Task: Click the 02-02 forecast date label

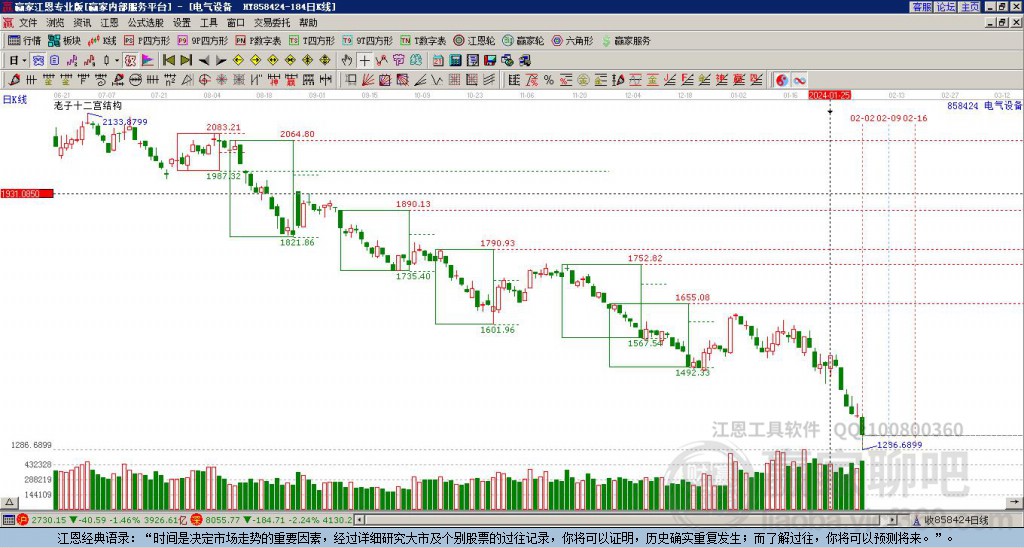Action: coord(862,118)
